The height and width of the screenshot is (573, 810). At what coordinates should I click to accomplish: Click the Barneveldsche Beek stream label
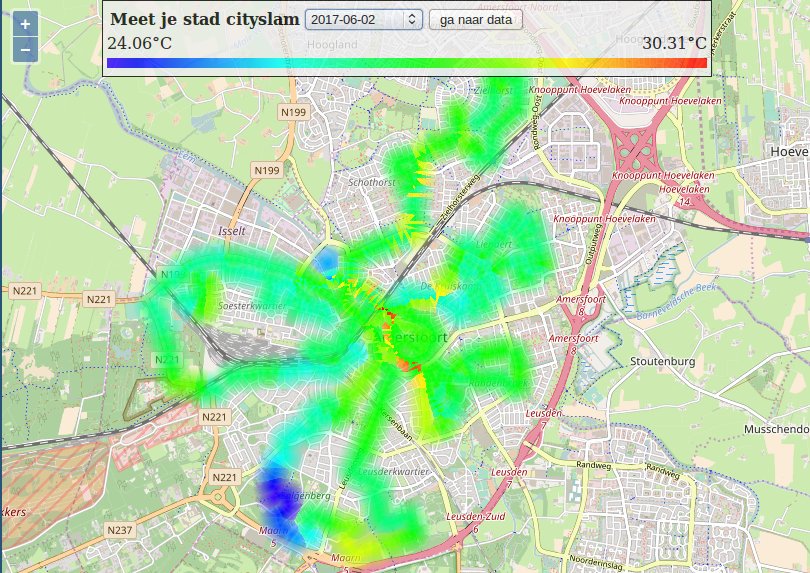coord(676,302)
